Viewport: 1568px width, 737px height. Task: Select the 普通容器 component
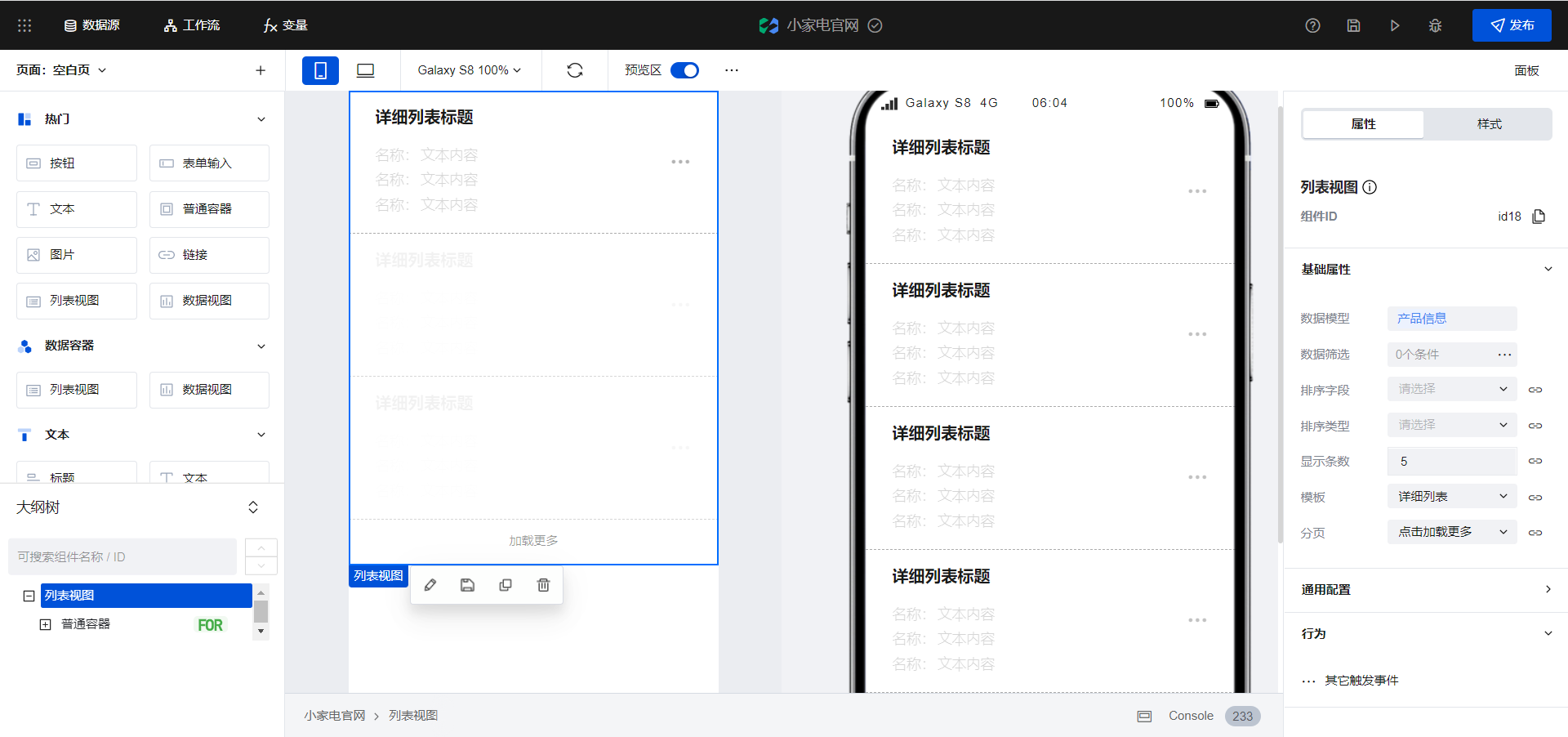(x=209, y=209)
